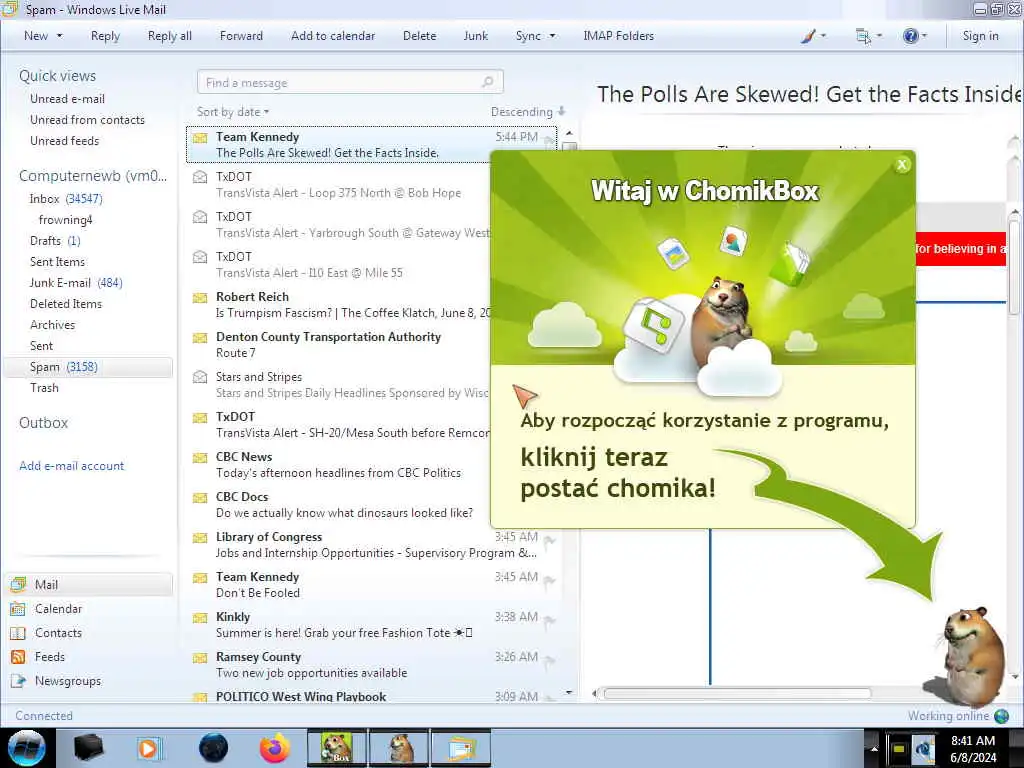The height and width of the screenshot is (768, 1024).
Task: Open dropdown arrow next to Help icon
Action: [x=923, y=36]
